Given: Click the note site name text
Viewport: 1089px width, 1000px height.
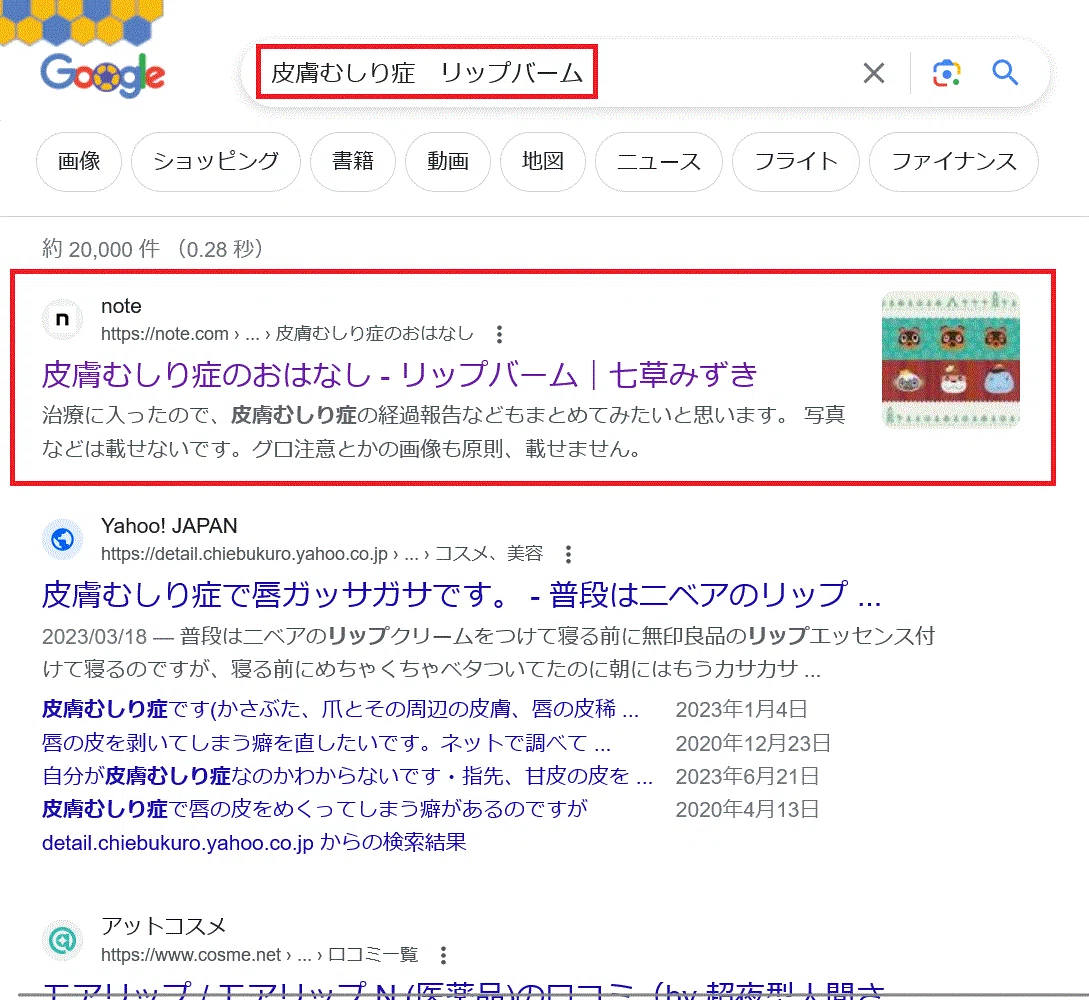Looking at the screenshot, I should 121,306.
